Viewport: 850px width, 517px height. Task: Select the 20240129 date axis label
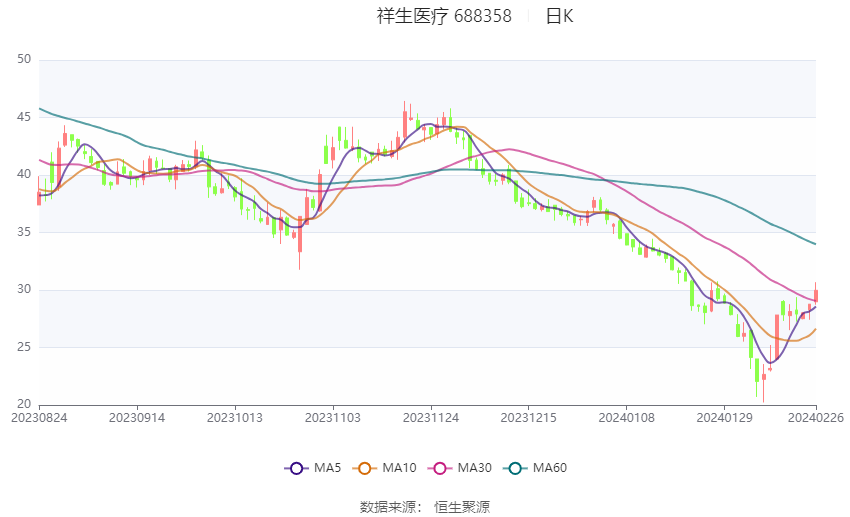[x=724, y=418]
